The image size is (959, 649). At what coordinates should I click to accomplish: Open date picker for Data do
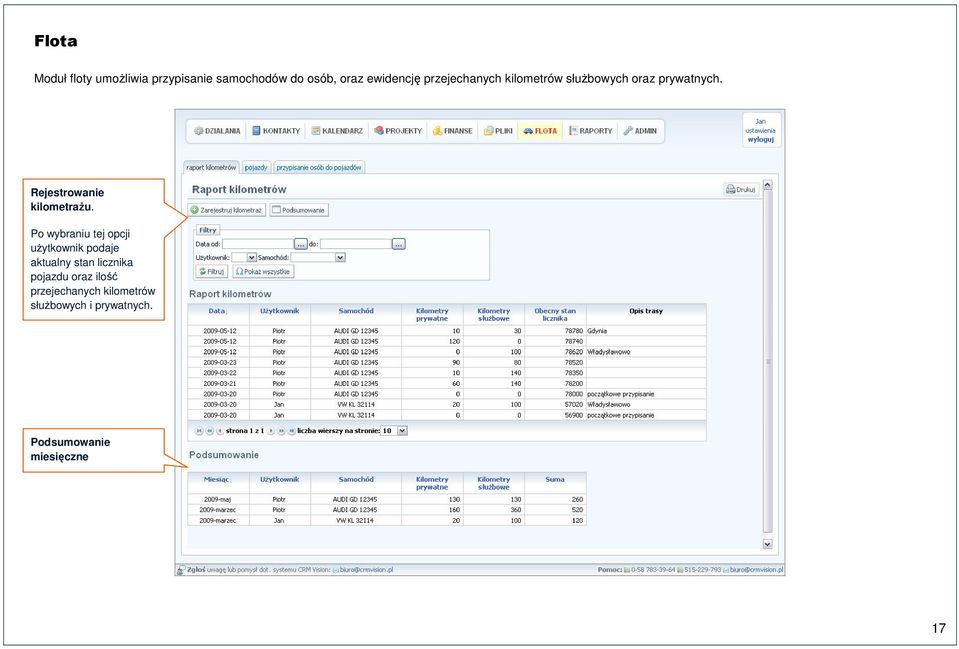(399, 244)
